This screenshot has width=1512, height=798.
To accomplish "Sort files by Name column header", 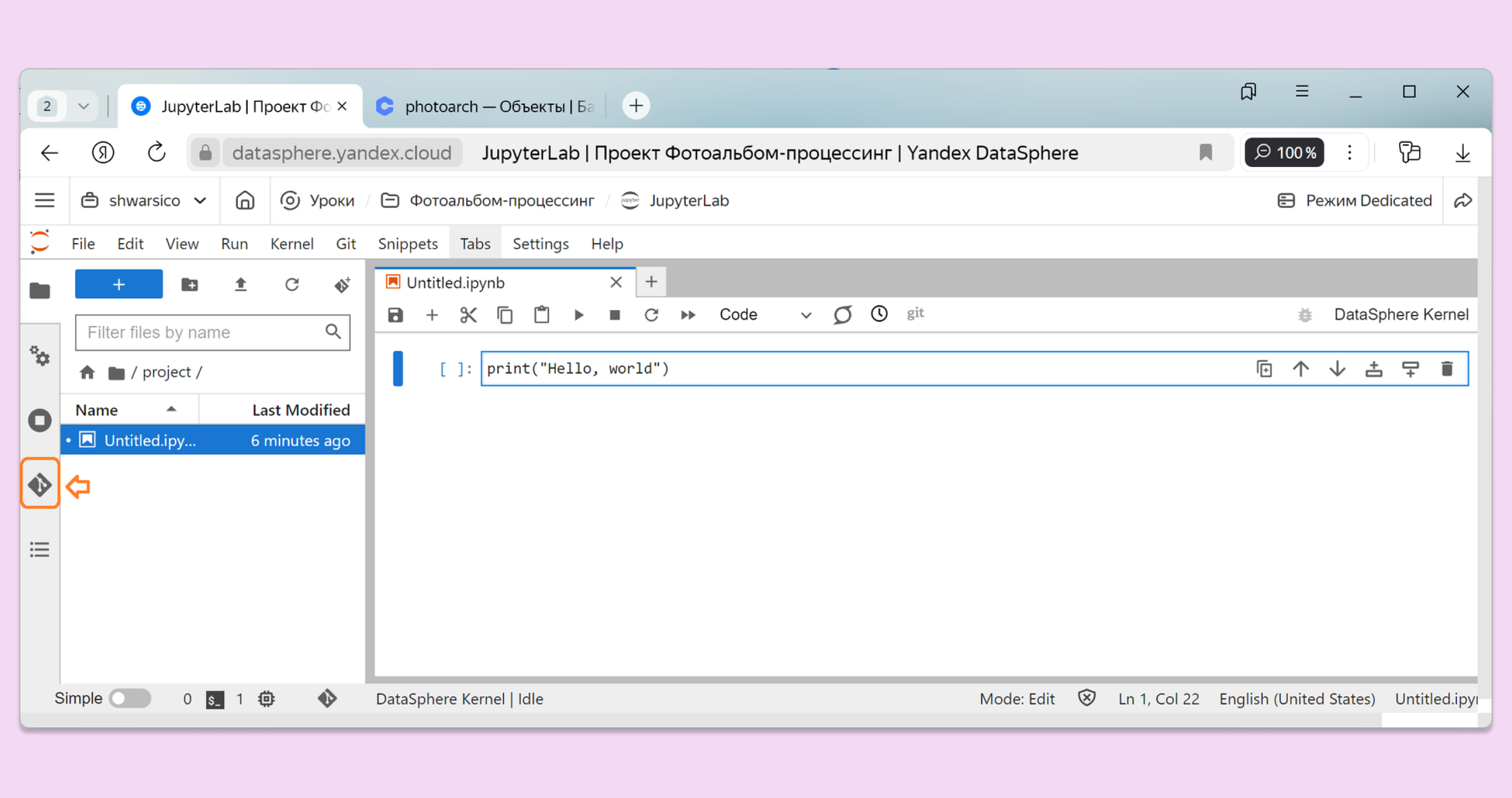I will (x=129, y=409).
